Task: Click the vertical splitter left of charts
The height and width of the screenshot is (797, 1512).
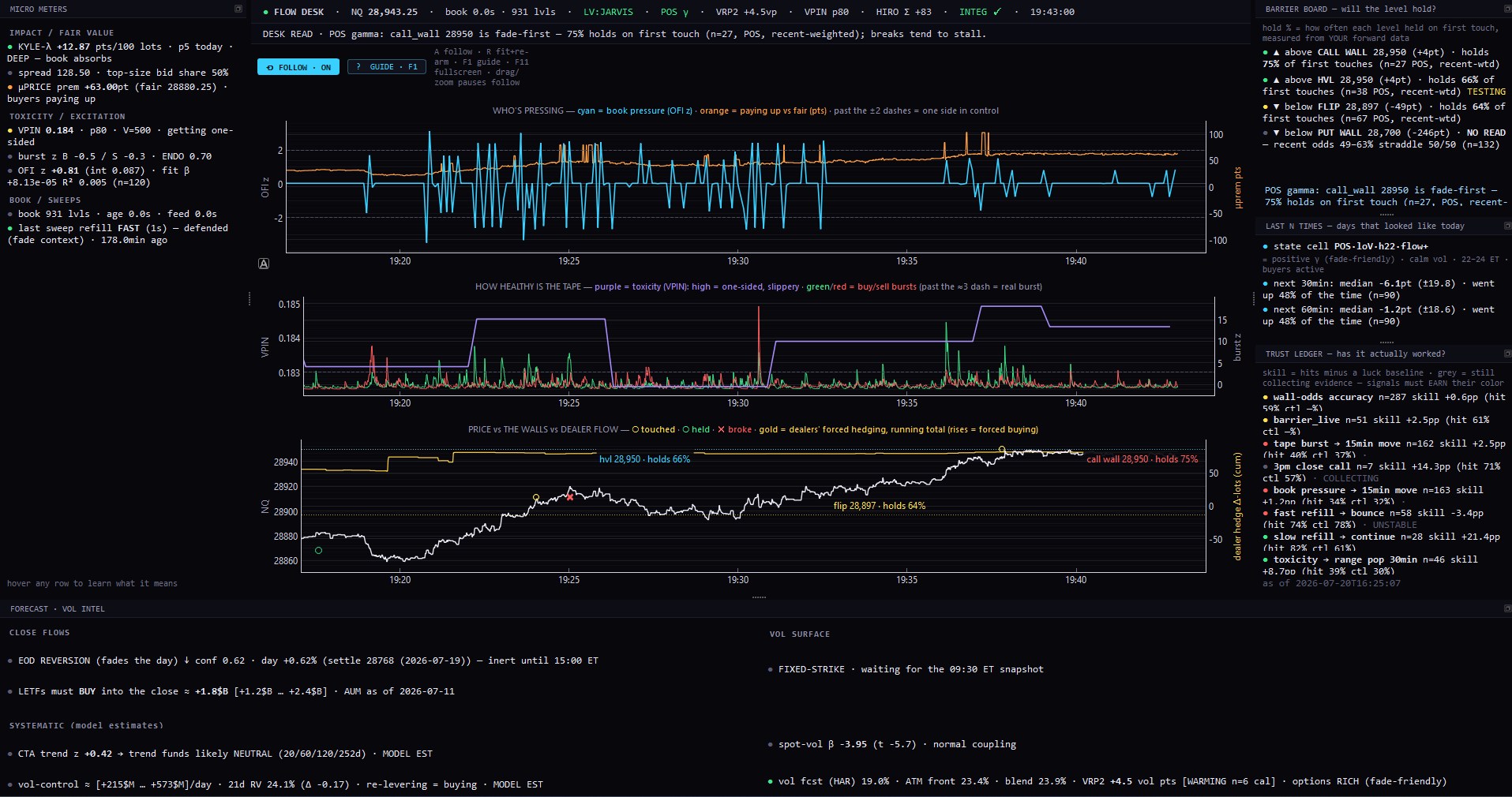Action: click(x=249, y=298)
